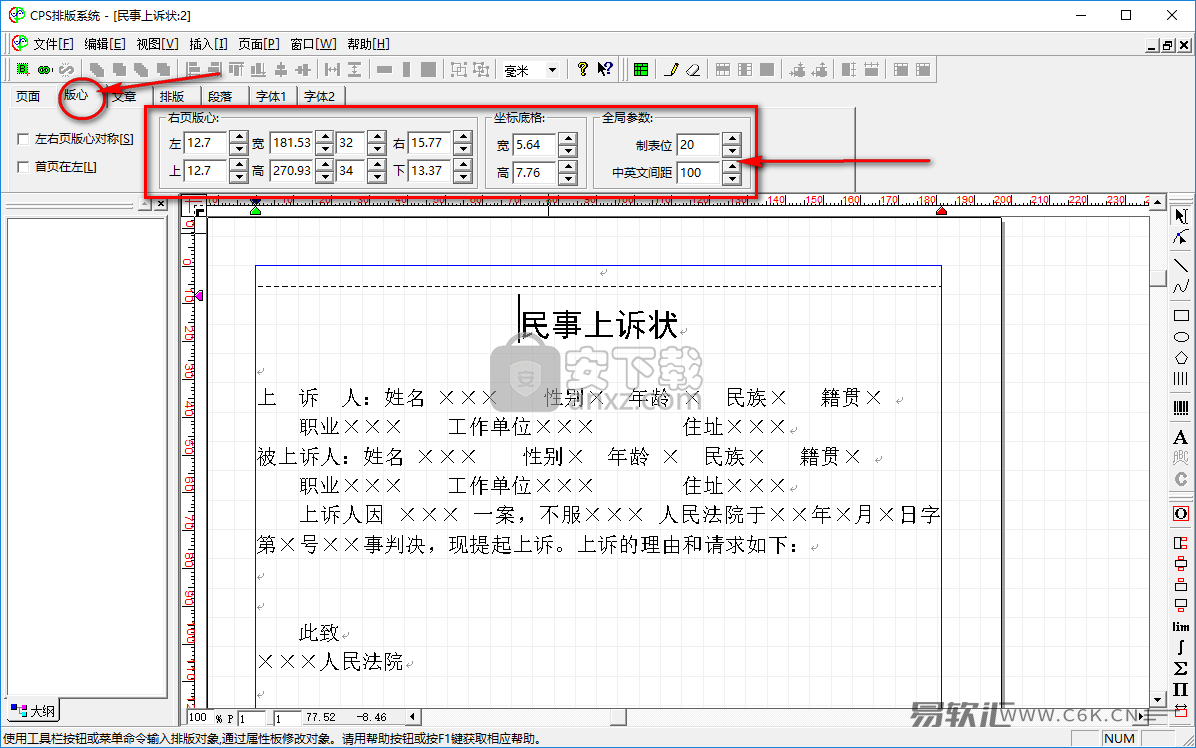Insert an integral symbol
1196x748 pixels.
[1181, 647]
